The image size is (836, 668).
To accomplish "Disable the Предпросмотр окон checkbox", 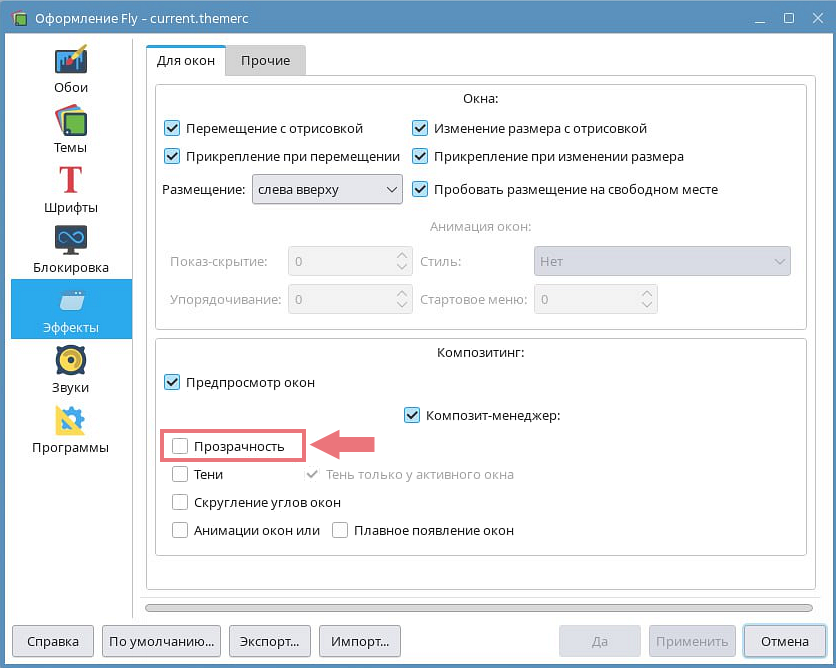I will (x=172, y=382).
